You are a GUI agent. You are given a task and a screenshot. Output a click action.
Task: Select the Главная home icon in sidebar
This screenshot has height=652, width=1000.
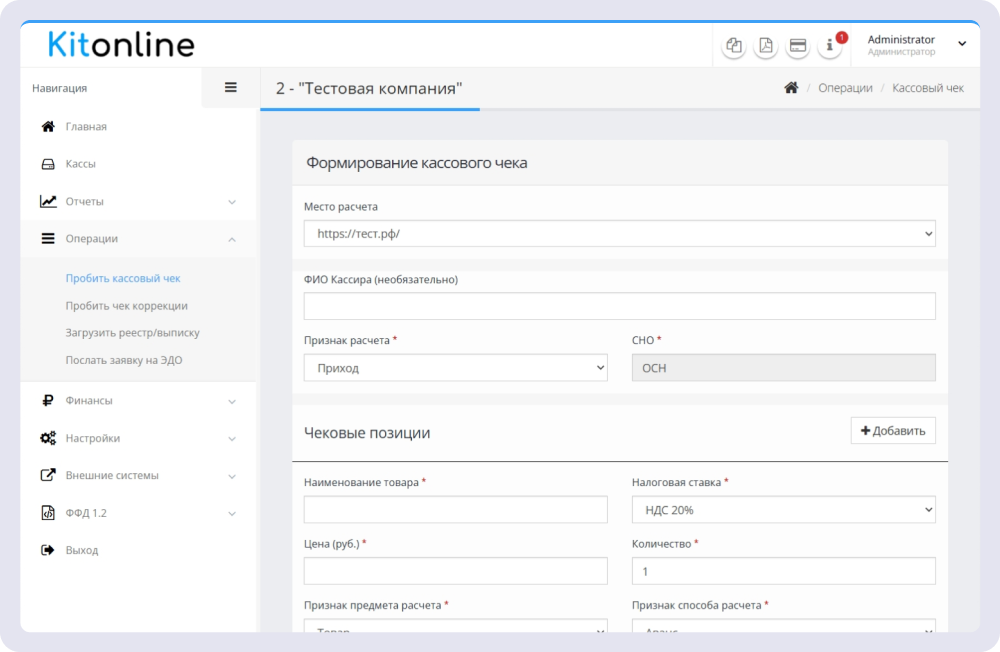(45, 126)
